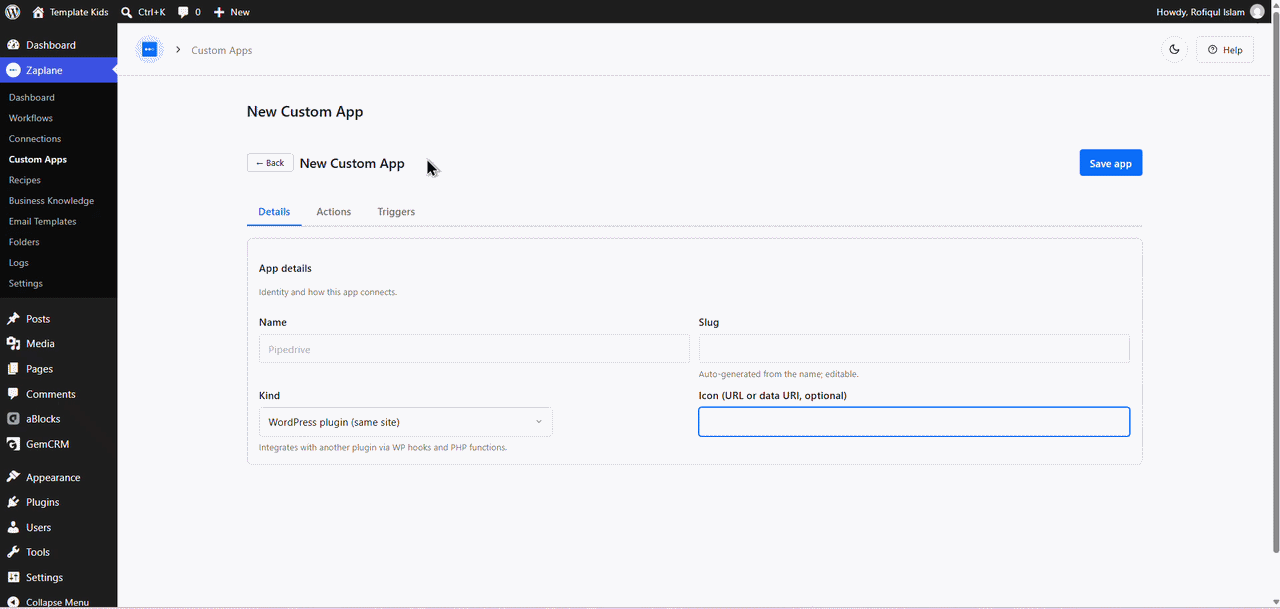The width and height of the screenshot is (1280, 609).
Task: Click the user avatar next to Howdy
Action: coord(1257,12)
